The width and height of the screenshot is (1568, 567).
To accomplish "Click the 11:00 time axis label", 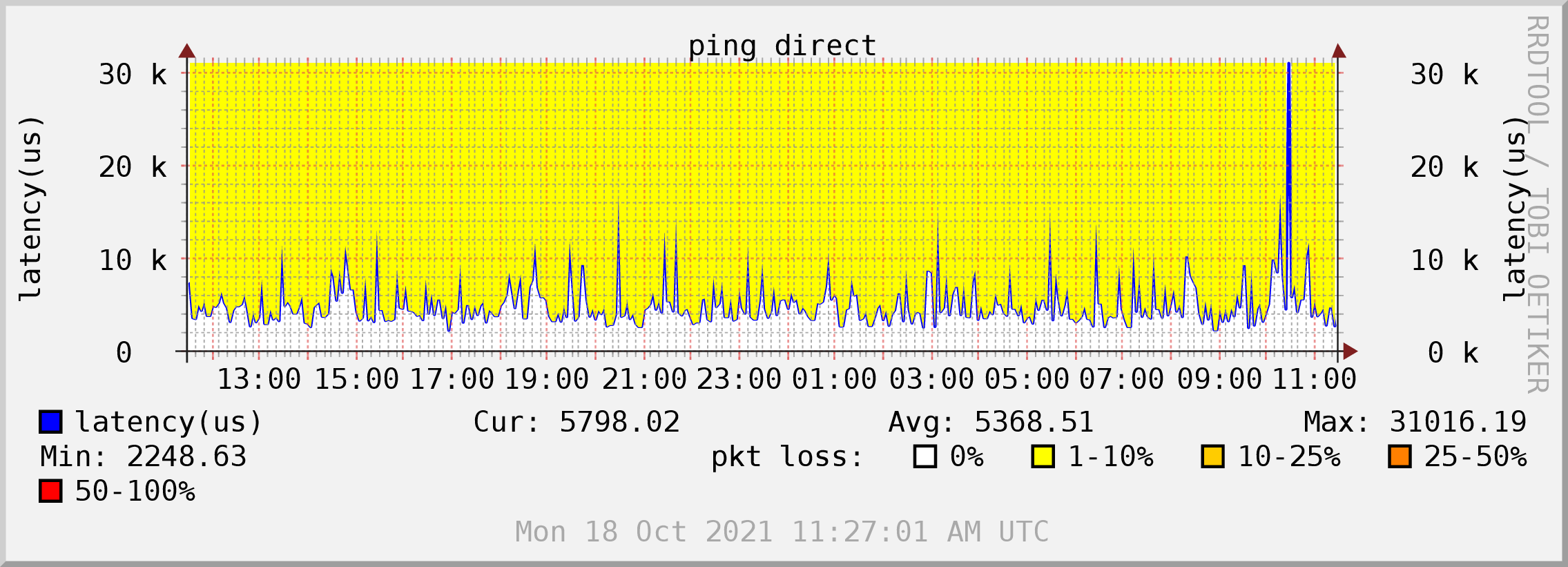I will pos(1315,379).
